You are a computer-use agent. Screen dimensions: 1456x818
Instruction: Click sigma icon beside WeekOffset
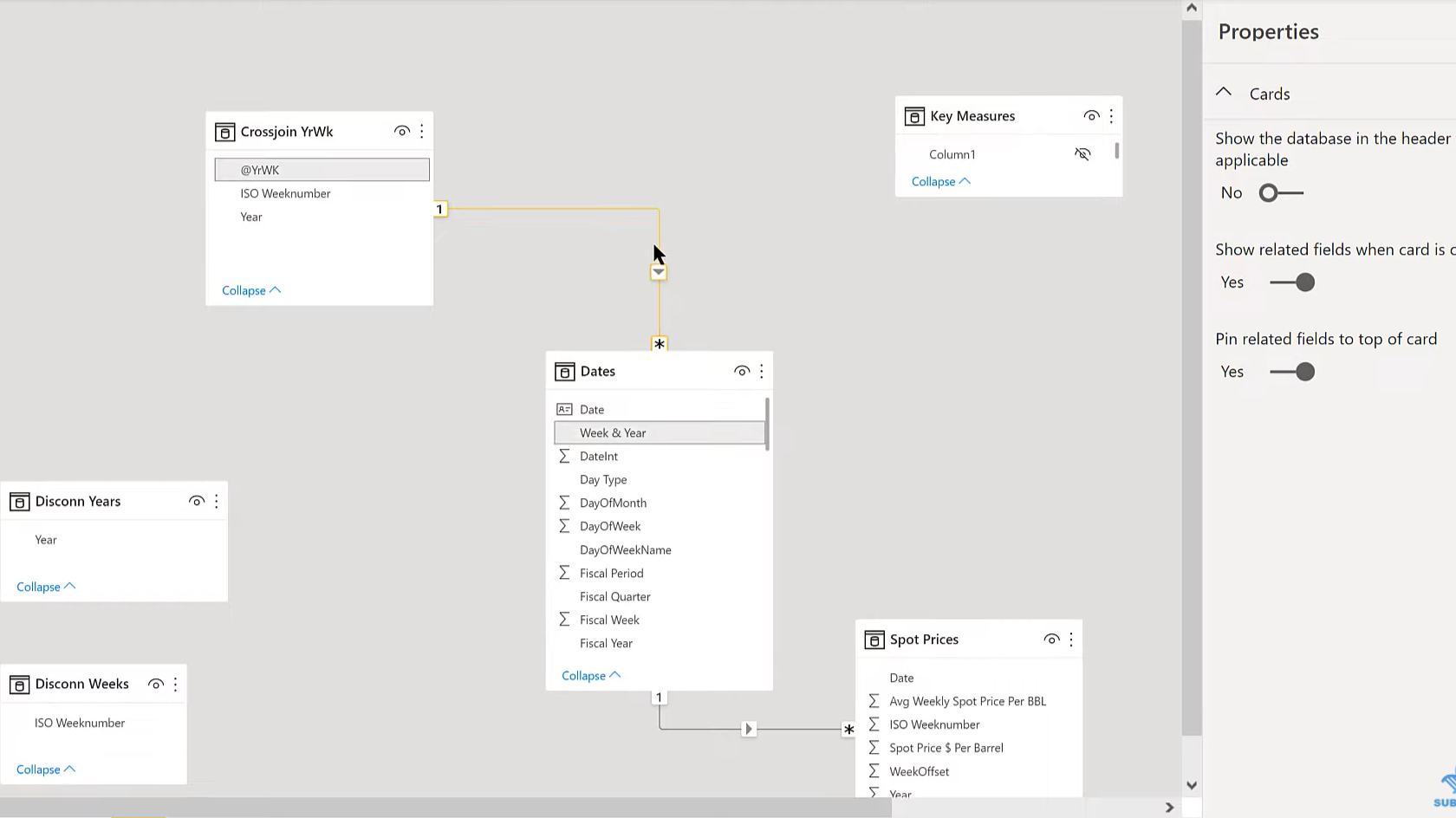[x=874, y=771]
